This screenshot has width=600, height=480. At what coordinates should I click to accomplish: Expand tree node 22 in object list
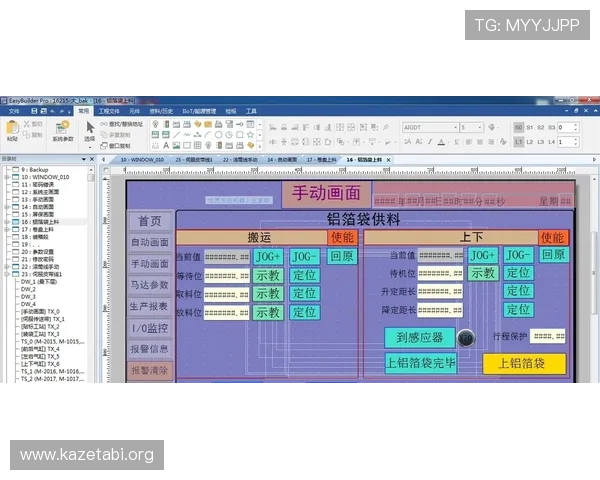pyautogui.click(x=7, y=267)
